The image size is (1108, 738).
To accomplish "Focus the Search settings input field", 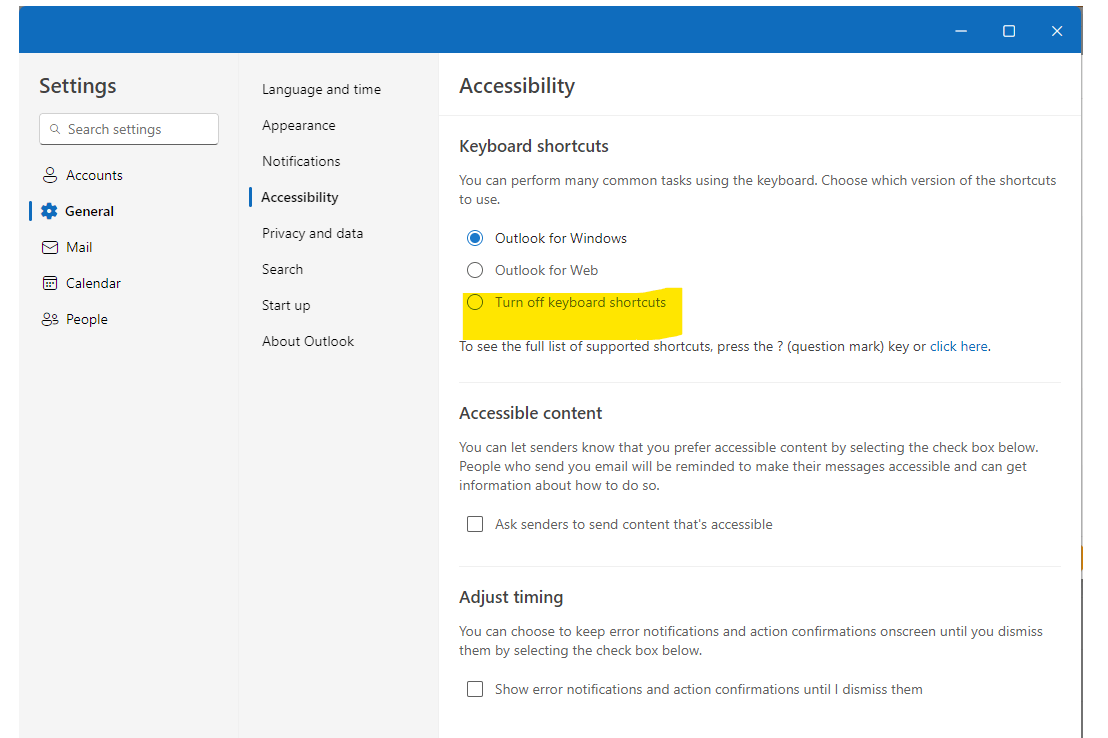I will point(129,129).
